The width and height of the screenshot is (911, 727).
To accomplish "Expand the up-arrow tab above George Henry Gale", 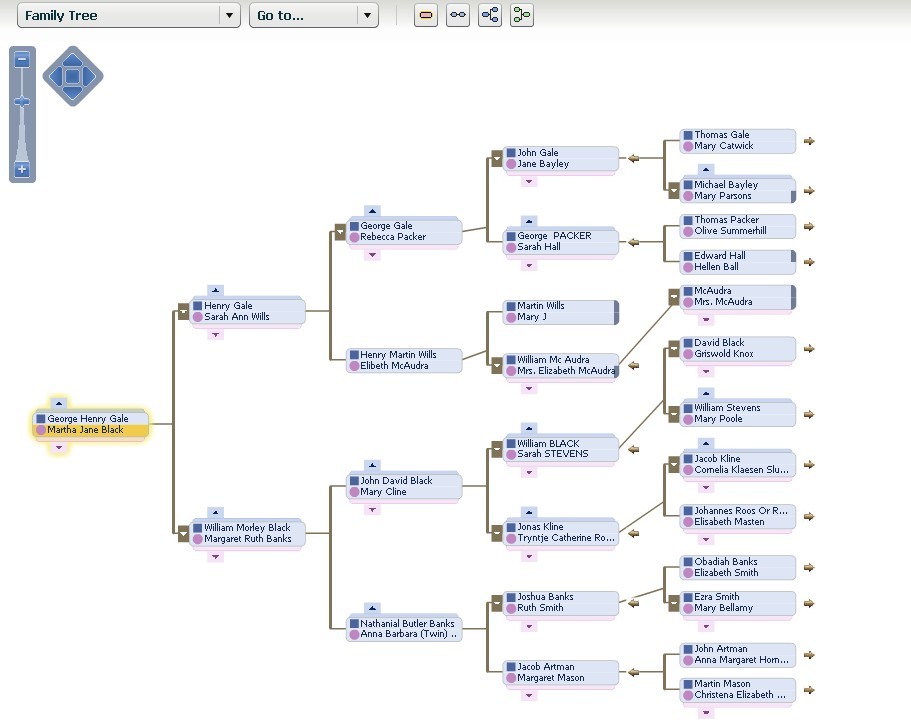I will click(59, 403).
